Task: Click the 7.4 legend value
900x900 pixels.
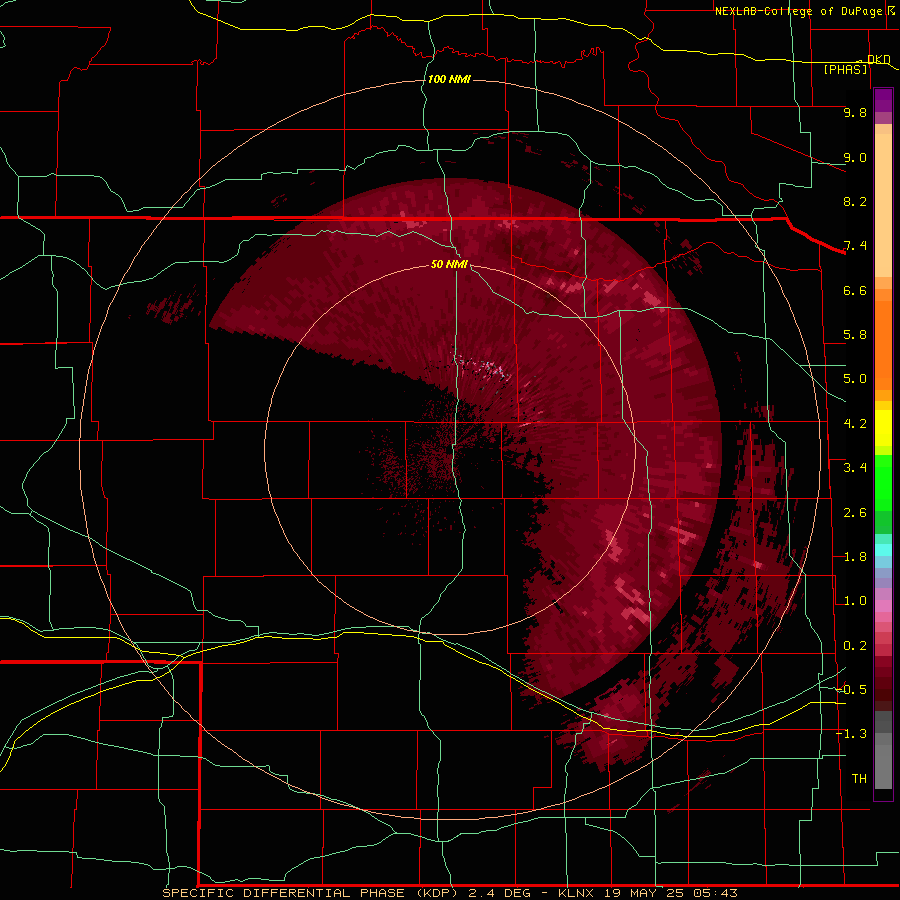Action: click(855, 246)
